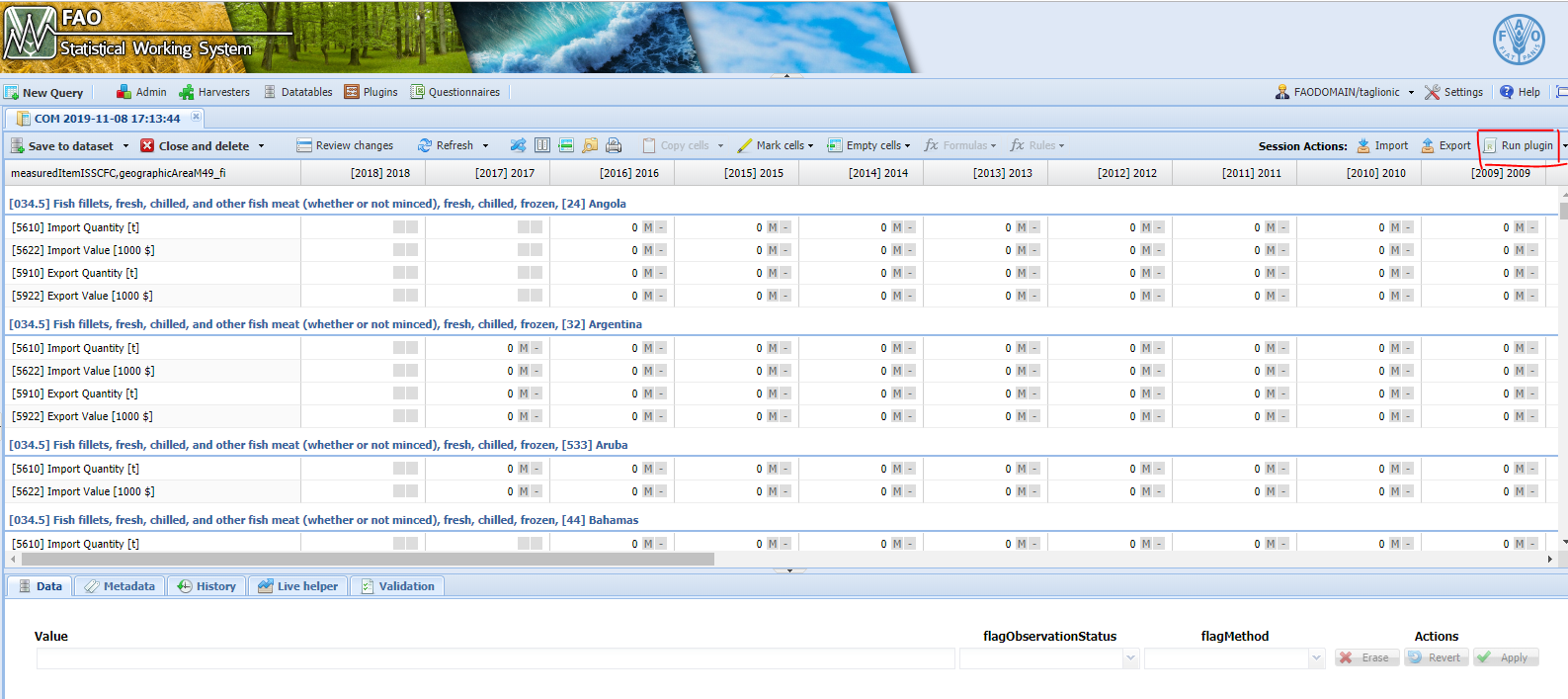Click the horizontal scrollbar of the data grid
Viewport: 1568px width, 699px height.
pos(366,560)
